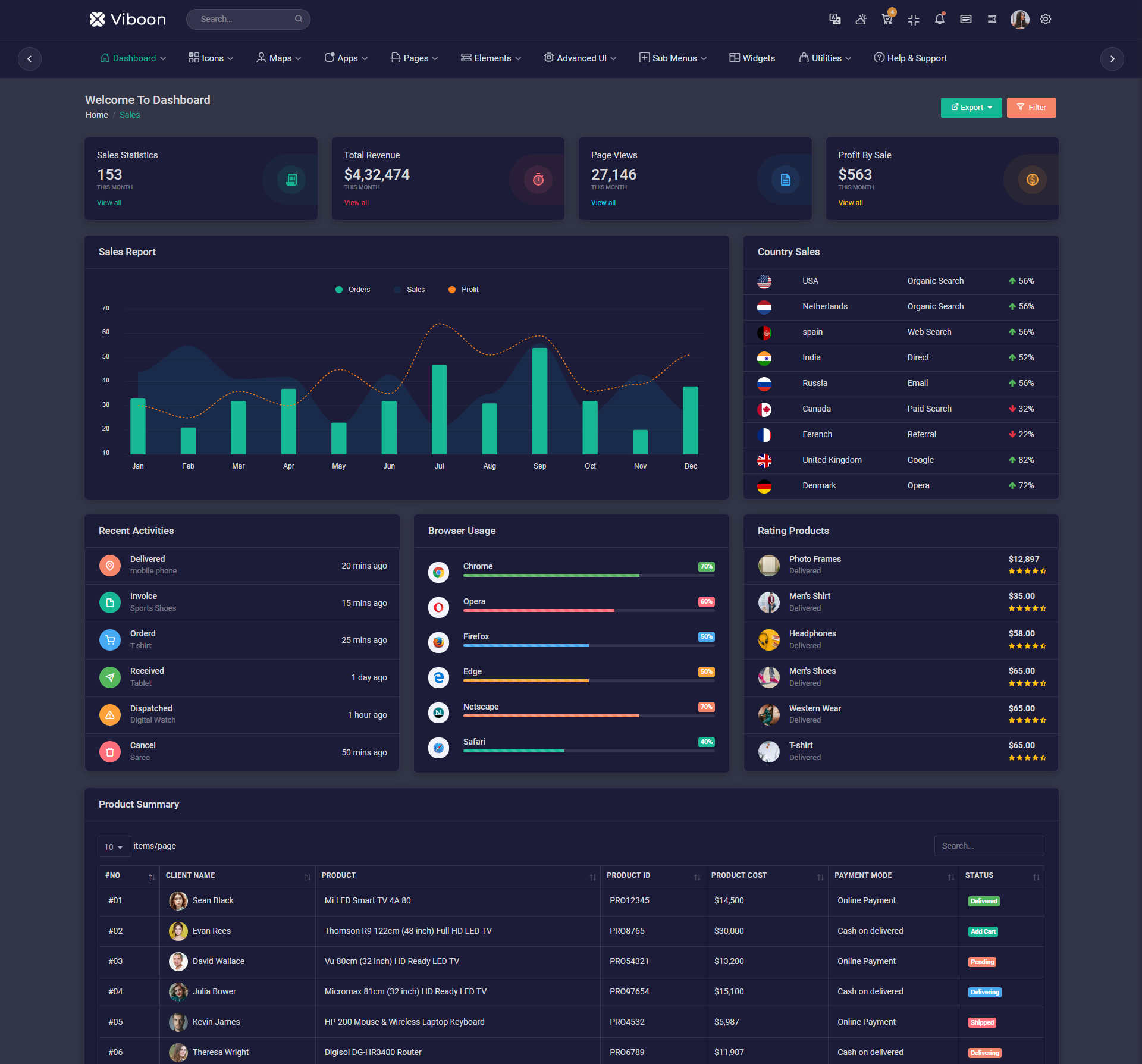Open the items per page dropdown
1142x1064 pixels.
point(114,846)
